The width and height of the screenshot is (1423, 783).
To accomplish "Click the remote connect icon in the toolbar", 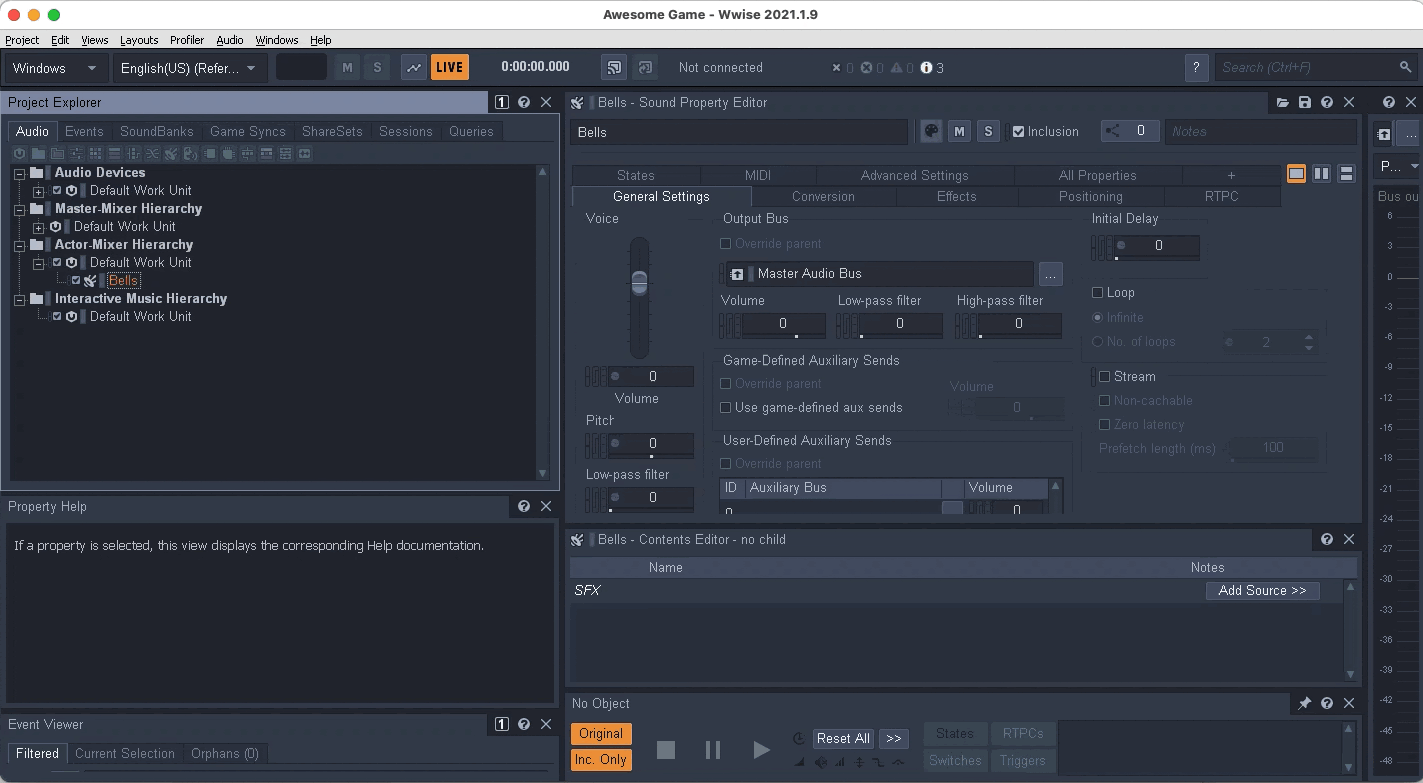I will pyautogui.click(x=611, y=67).
